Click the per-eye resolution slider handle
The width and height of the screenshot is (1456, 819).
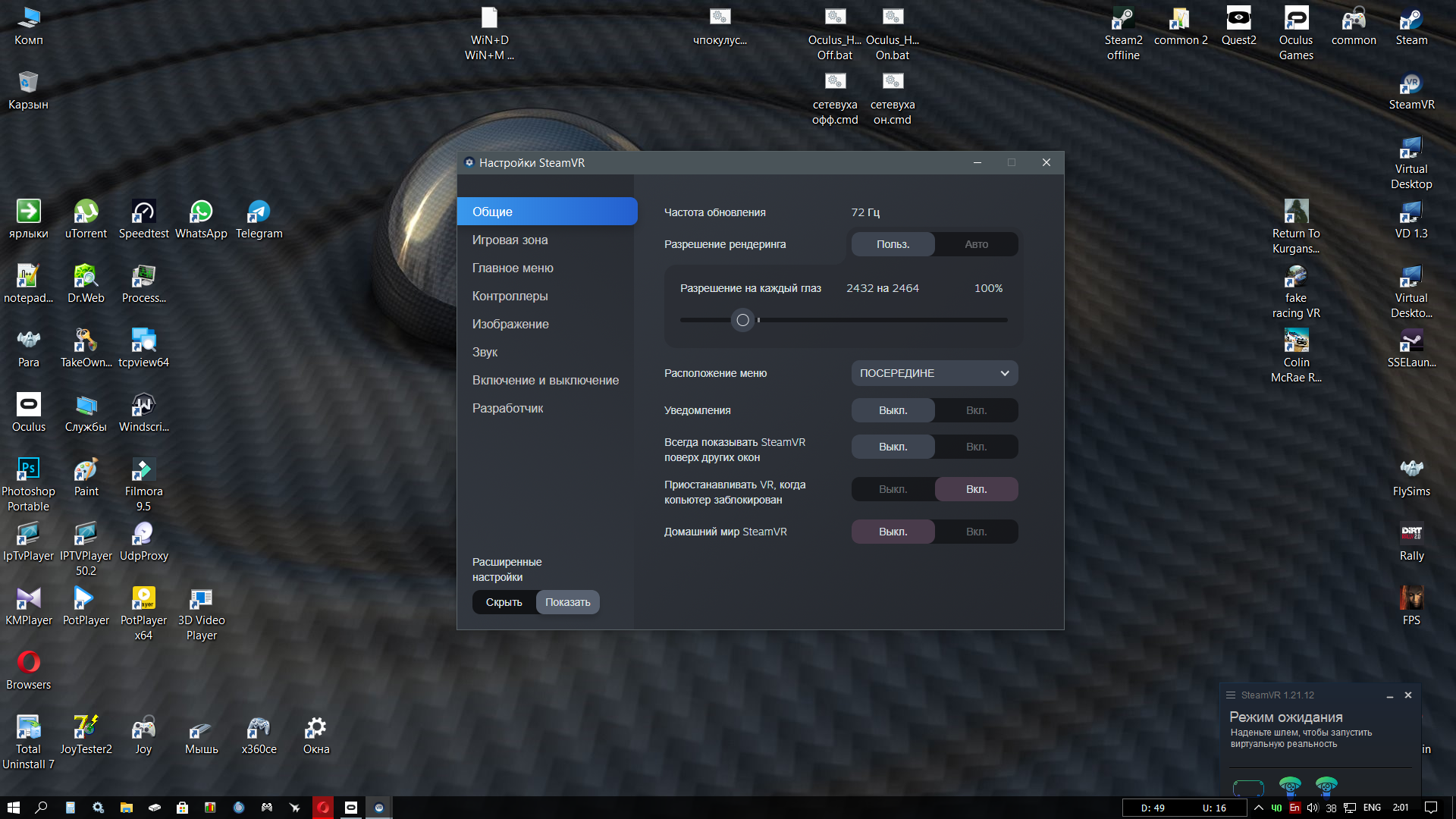pyautogui.click(x=742, y=320)
